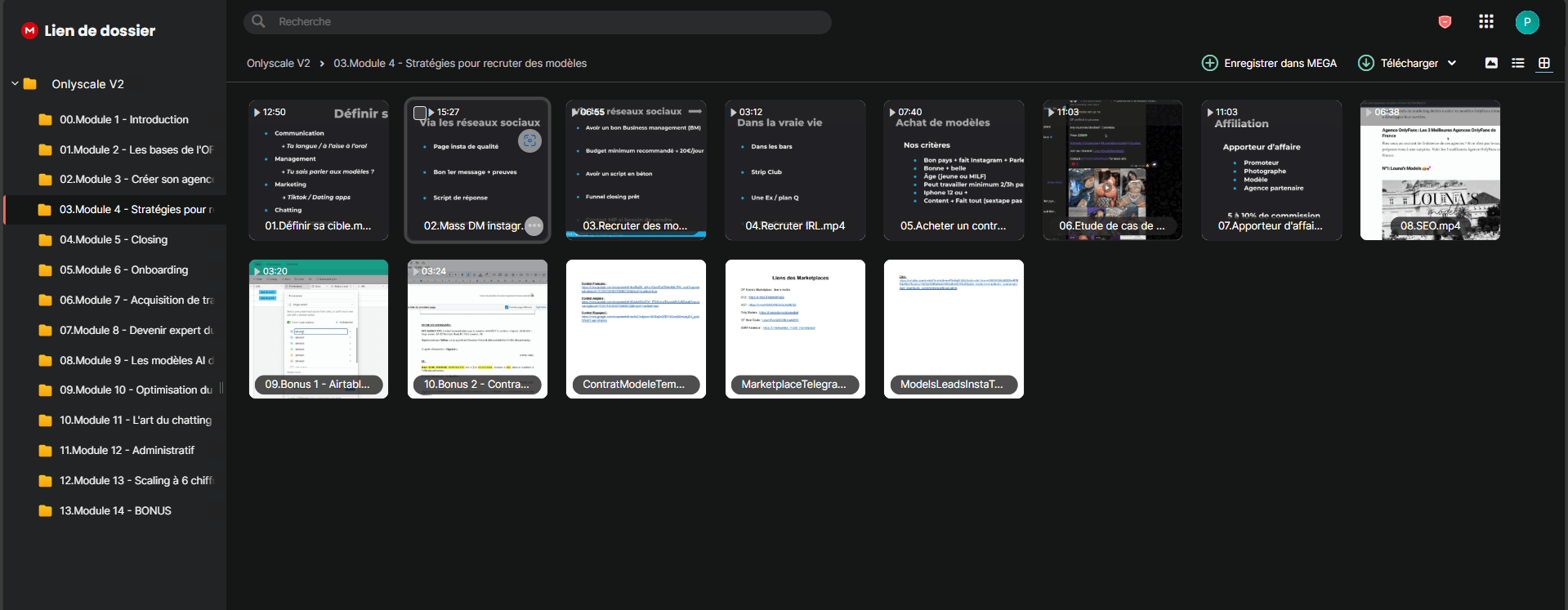1568x610 pixels.
Task: Open the preview icon on 02.Mass DM card
Action: (x=529, y=140)
